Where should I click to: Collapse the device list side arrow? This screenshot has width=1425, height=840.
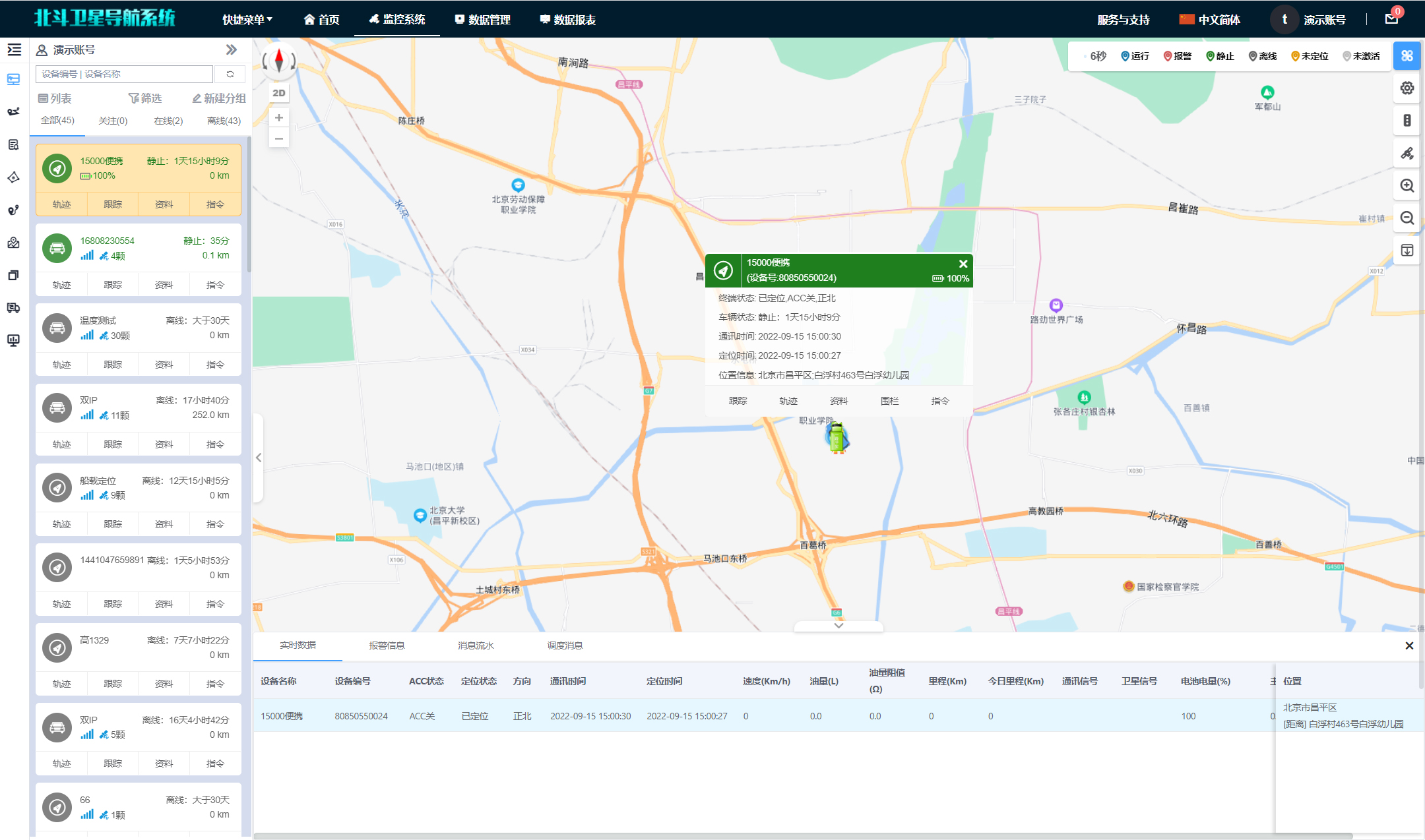pos(259,458)
